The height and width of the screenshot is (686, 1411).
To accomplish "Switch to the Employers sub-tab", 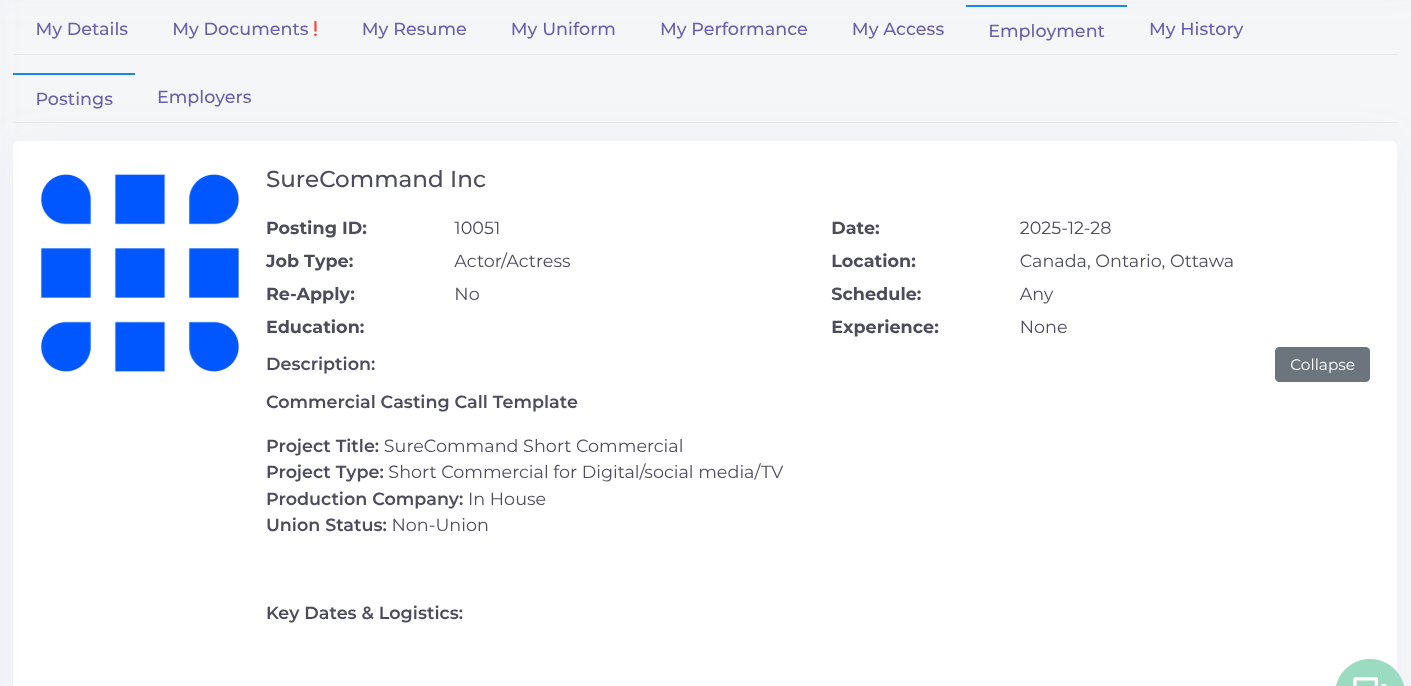I will tap(204, 97).
